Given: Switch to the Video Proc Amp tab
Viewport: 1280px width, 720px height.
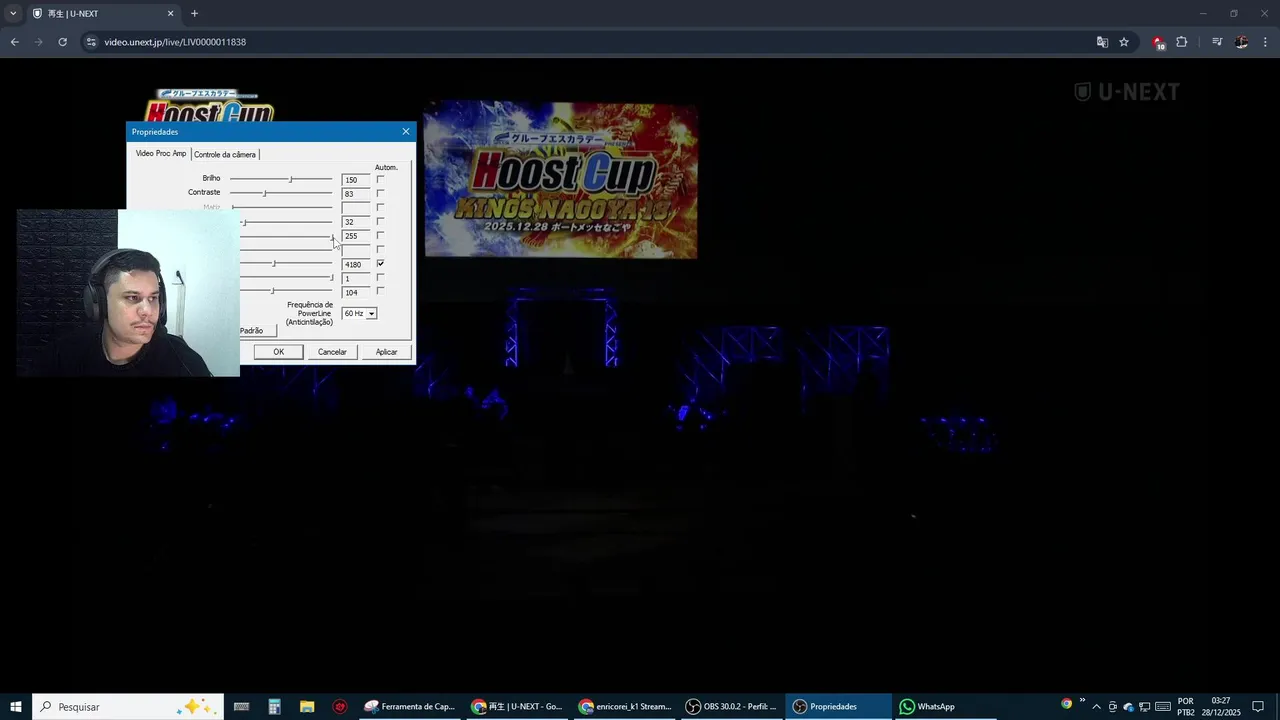Looking at the screenshot, I should click(161, 154).
